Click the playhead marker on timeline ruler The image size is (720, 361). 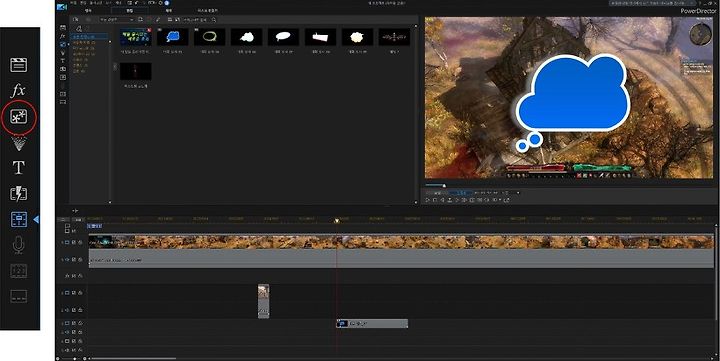(337, 221)
